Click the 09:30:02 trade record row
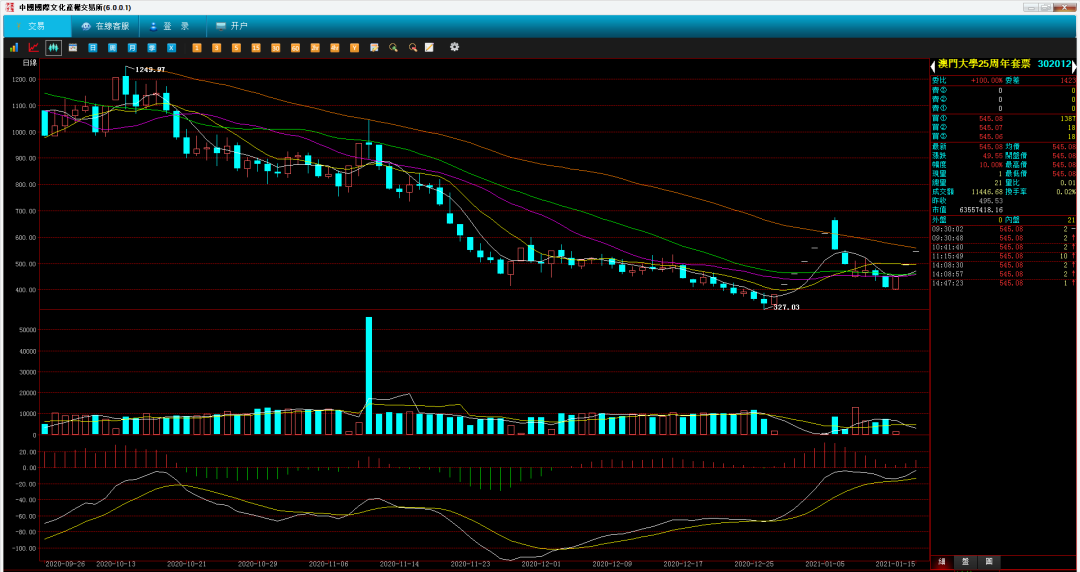 (1004, 229)
